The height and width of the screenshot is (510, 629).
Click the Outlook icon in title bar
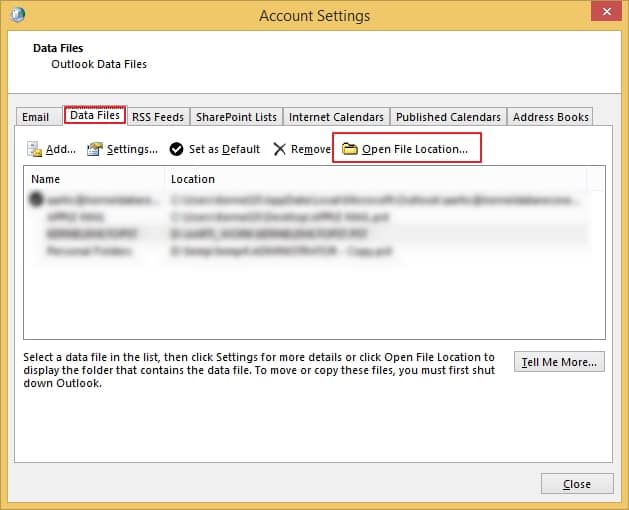[x=18, y=14]
